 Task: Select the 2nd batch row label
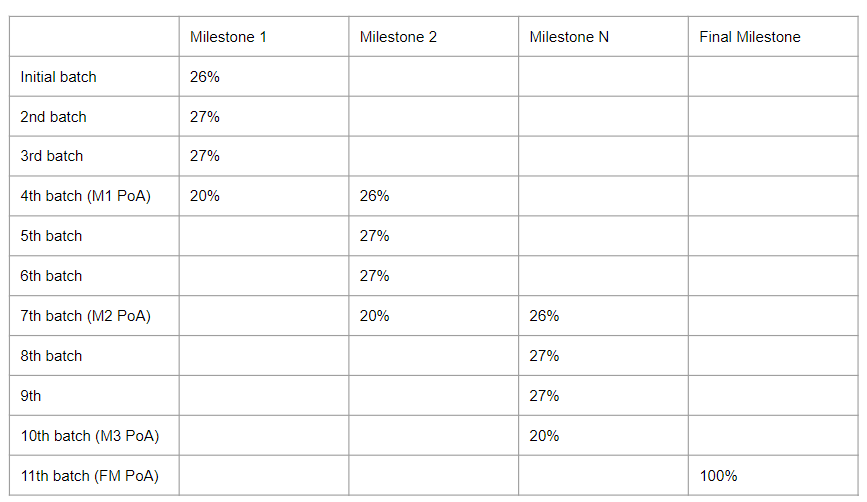point(53,117)
